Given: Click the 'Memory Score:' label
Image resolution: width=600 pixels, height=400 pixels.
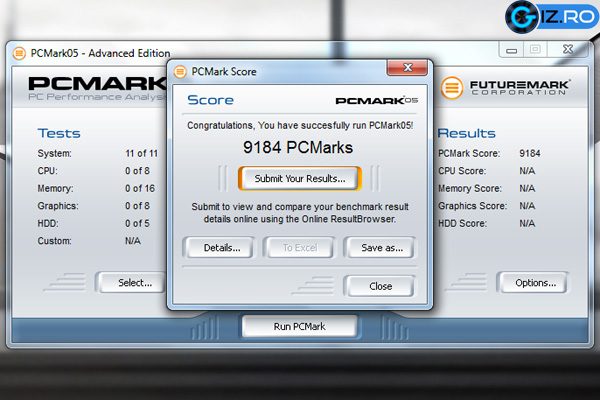Looking at the screenshot, I should point(470,188).
